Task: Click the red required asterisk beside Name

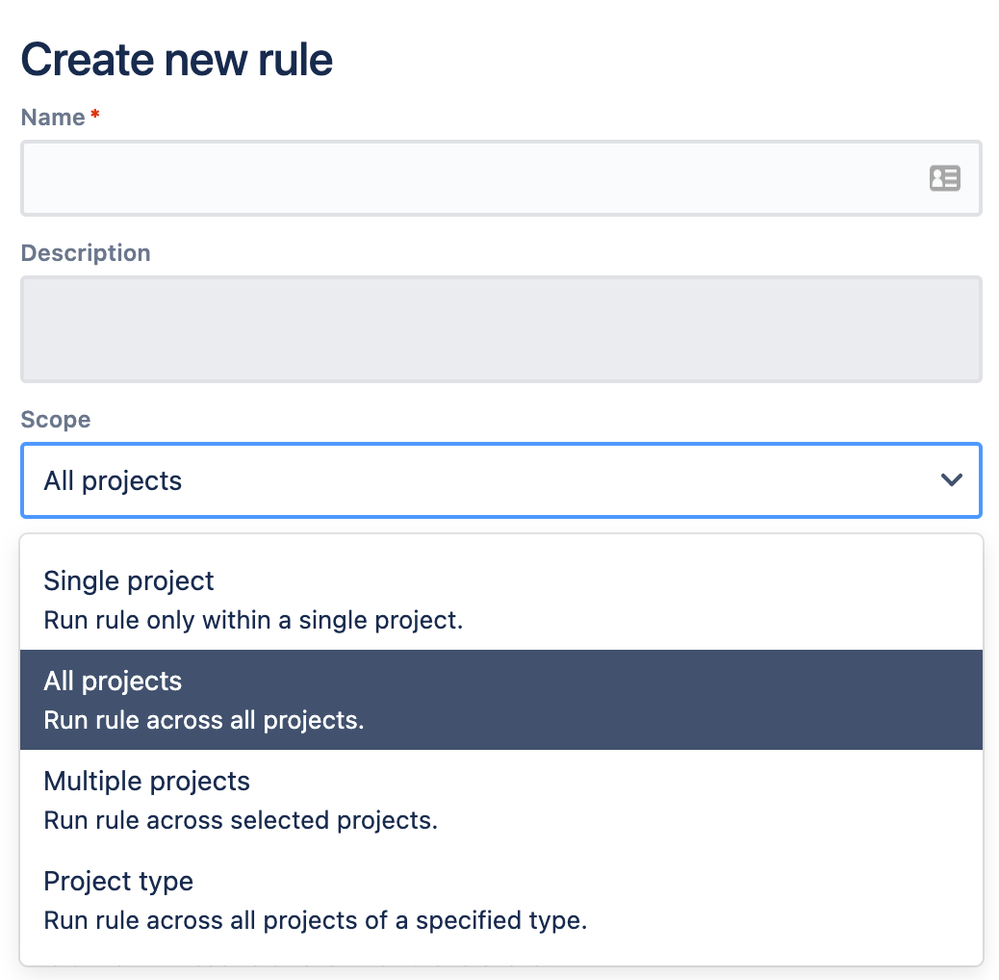Action: click(x=95, y=114)
